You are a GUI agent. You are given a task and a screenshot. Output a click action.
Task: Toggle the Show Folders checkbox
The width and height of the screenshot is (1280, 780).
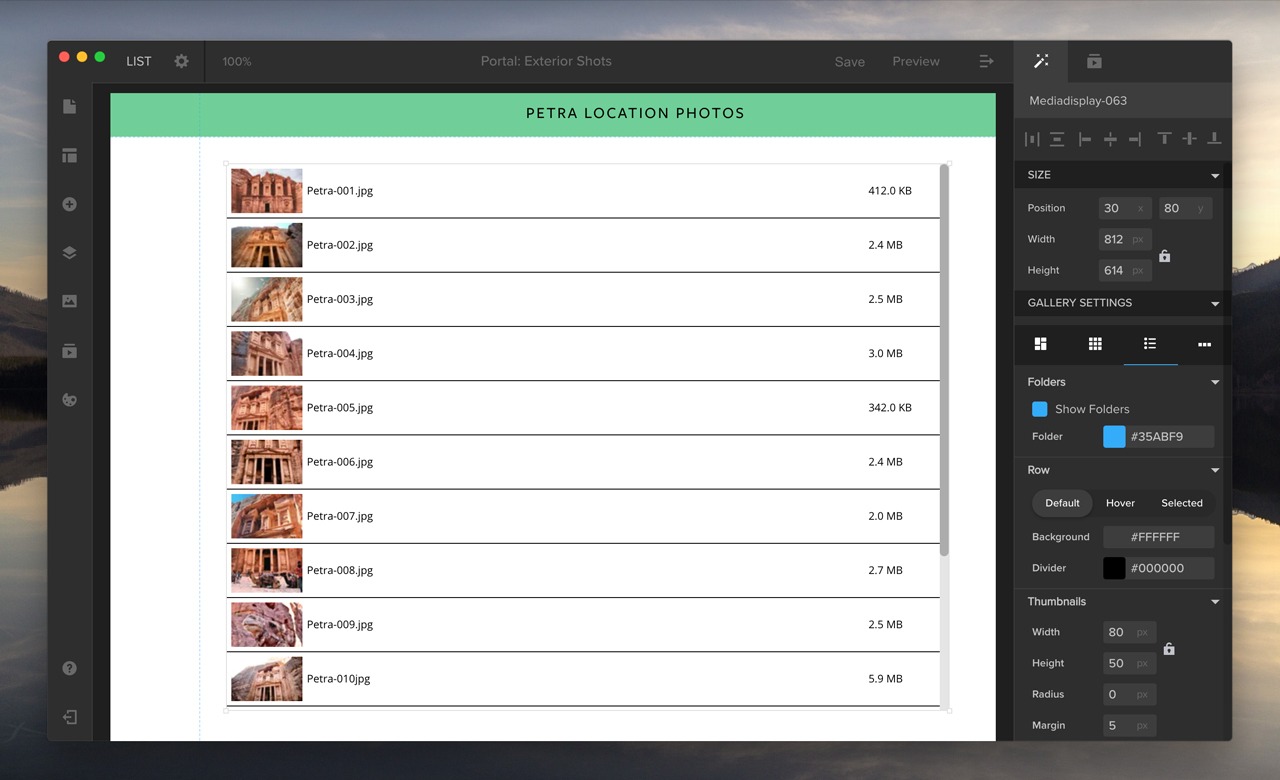point(1039,409)
